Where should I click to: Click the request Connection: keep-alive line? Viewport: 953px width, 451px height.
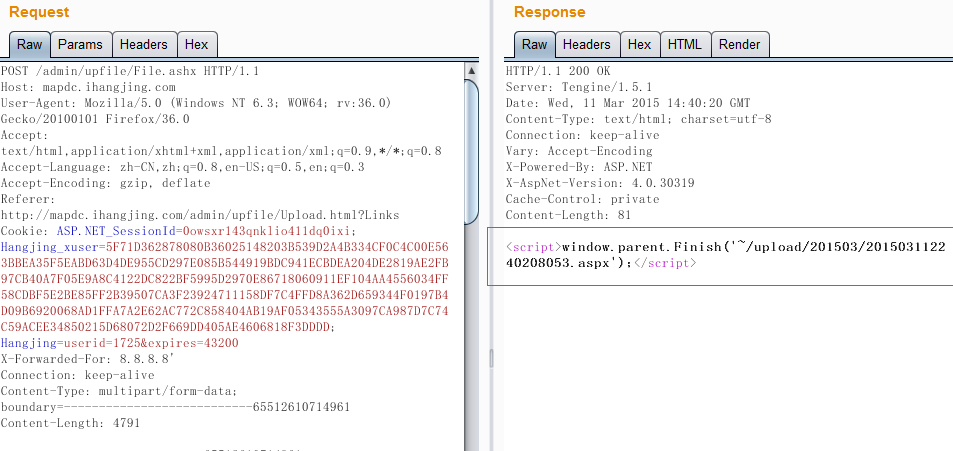[x=77, y=375]
